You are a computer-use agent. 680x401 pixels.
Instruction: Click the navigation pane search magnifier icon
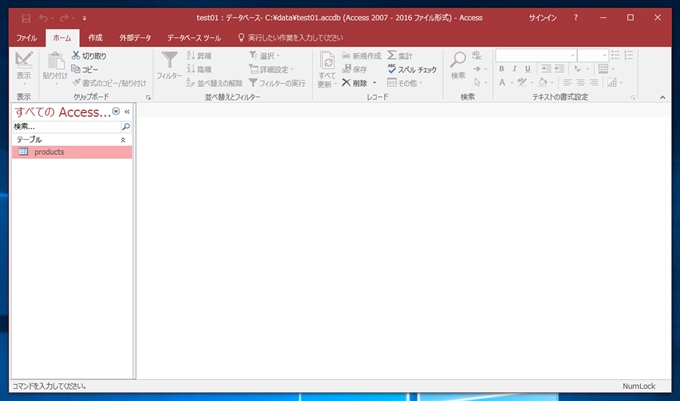[126, 127]
